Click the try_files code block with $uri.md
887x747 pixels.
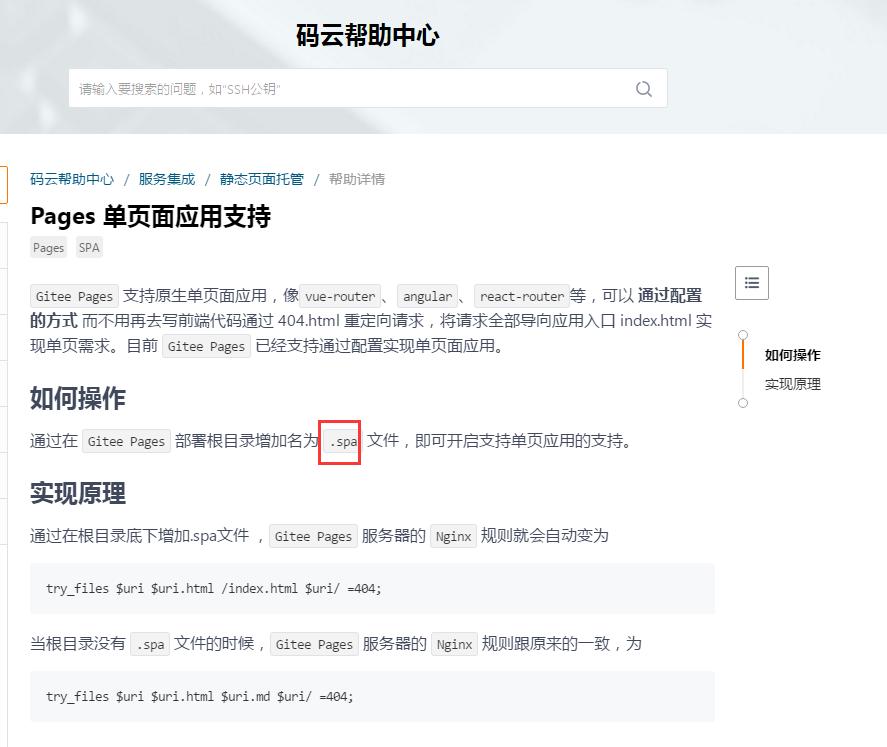point(372,697)
